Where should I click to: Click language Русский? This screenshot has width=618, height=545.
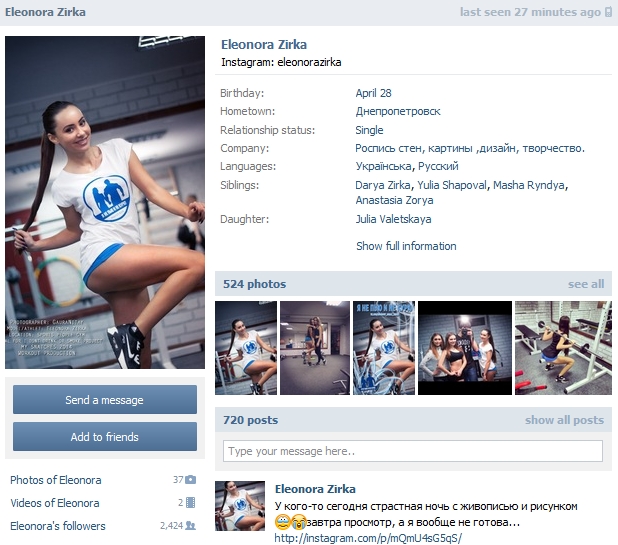tap(438, 166)
